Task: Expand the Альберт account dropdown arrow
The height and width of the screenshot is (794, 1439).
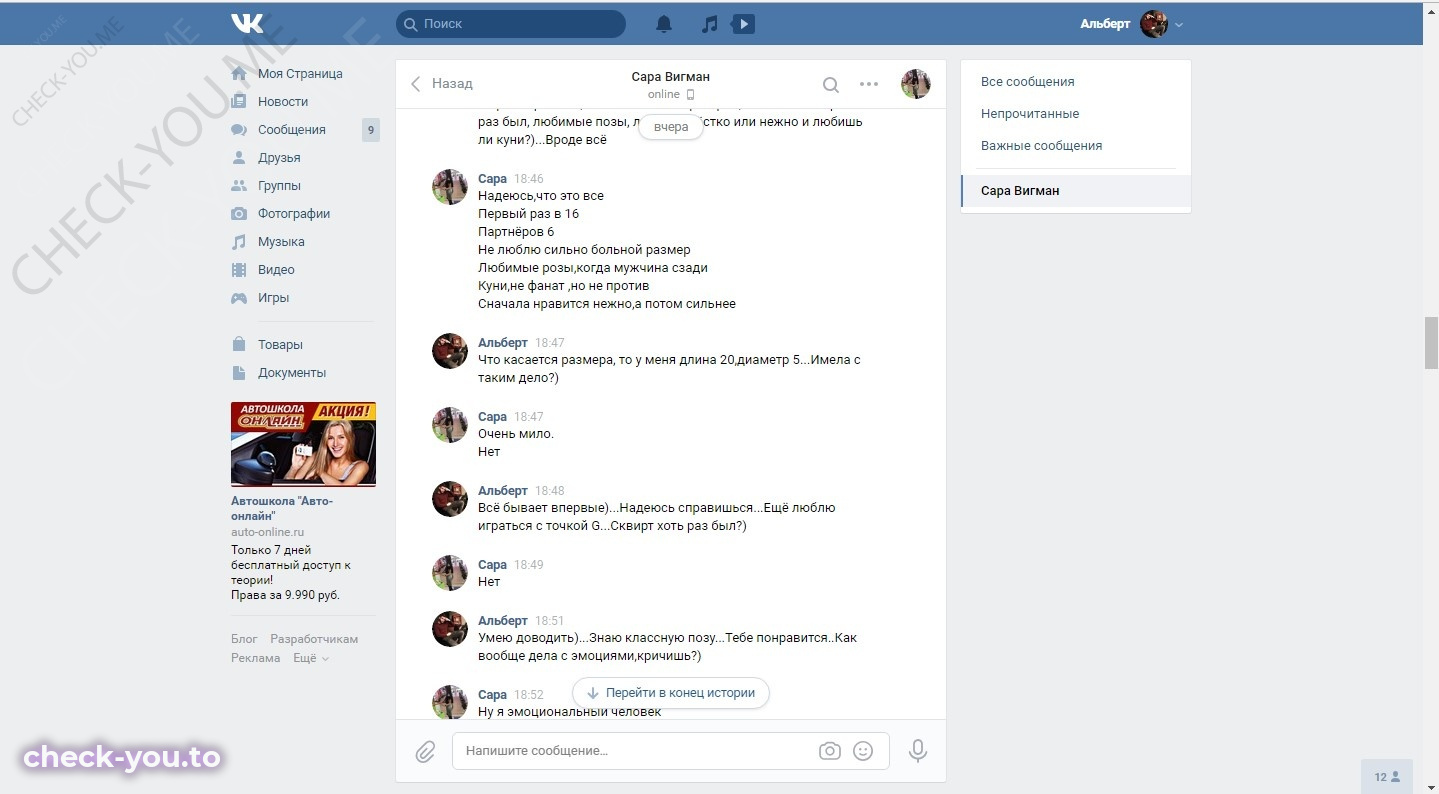Action: click(1179, 25)
